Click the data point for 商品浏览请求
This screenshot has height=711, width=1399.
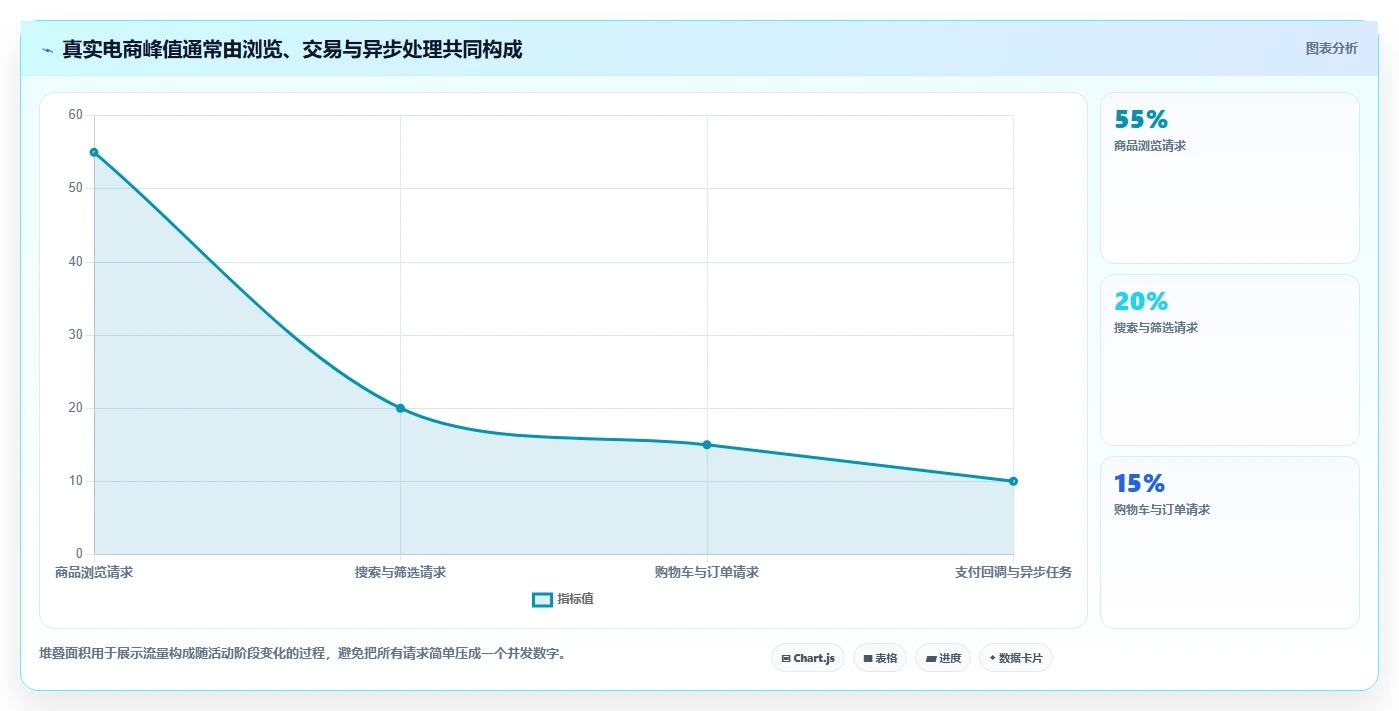(x=94, y=152)
